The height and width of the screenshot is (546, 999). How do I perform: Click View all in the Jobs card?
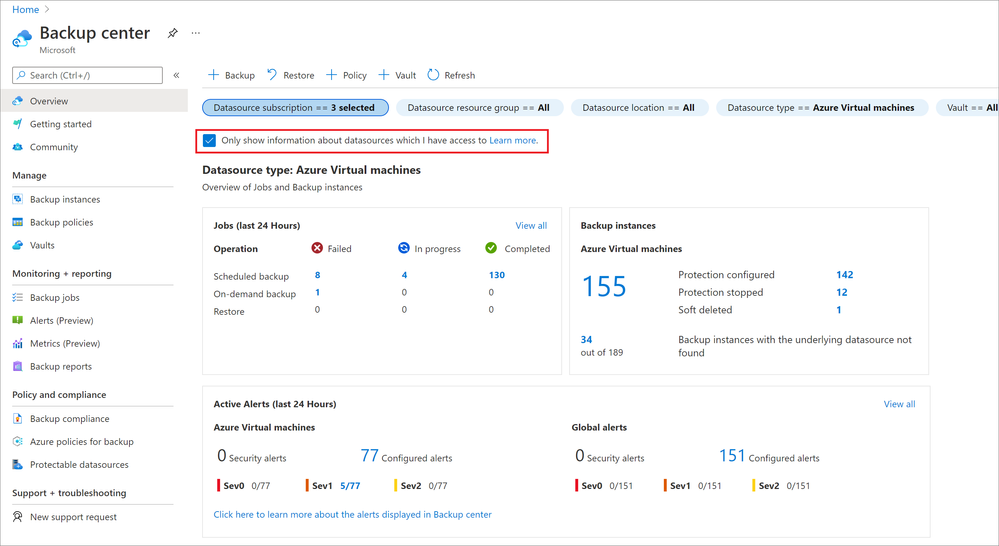click(x=531, y=226)
